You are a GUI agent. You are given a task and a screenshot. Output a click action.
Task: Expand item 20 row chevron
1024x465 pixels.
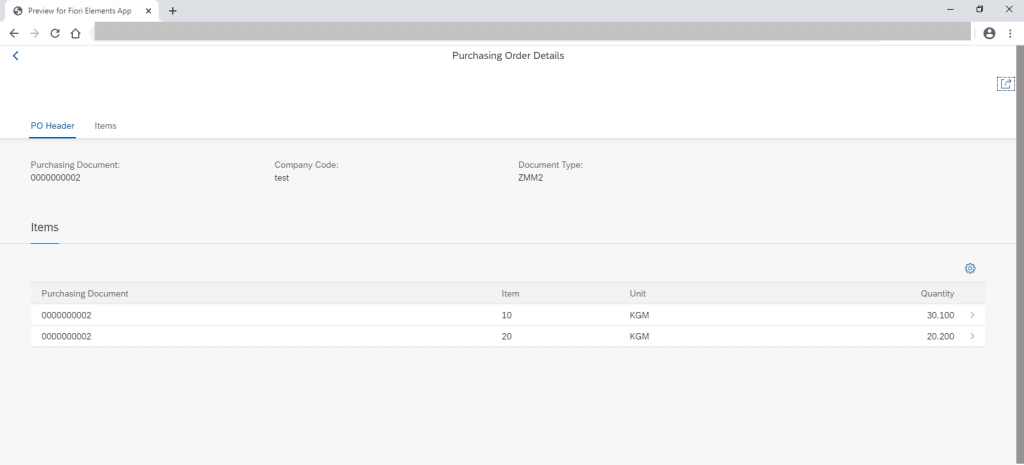click(x=972, y=337)
